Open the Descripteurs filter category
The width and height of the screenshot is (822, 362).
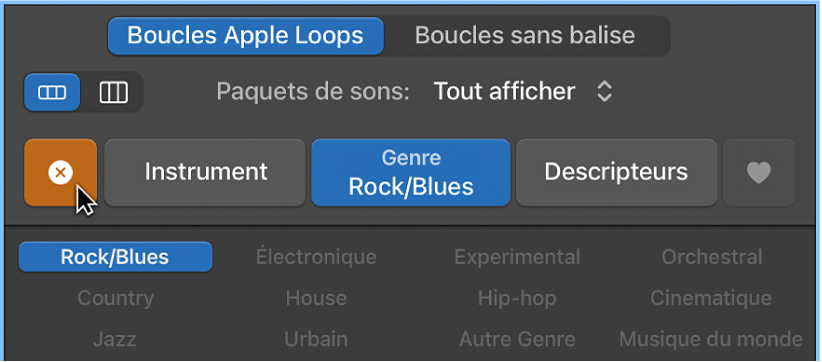click(616, 172)
